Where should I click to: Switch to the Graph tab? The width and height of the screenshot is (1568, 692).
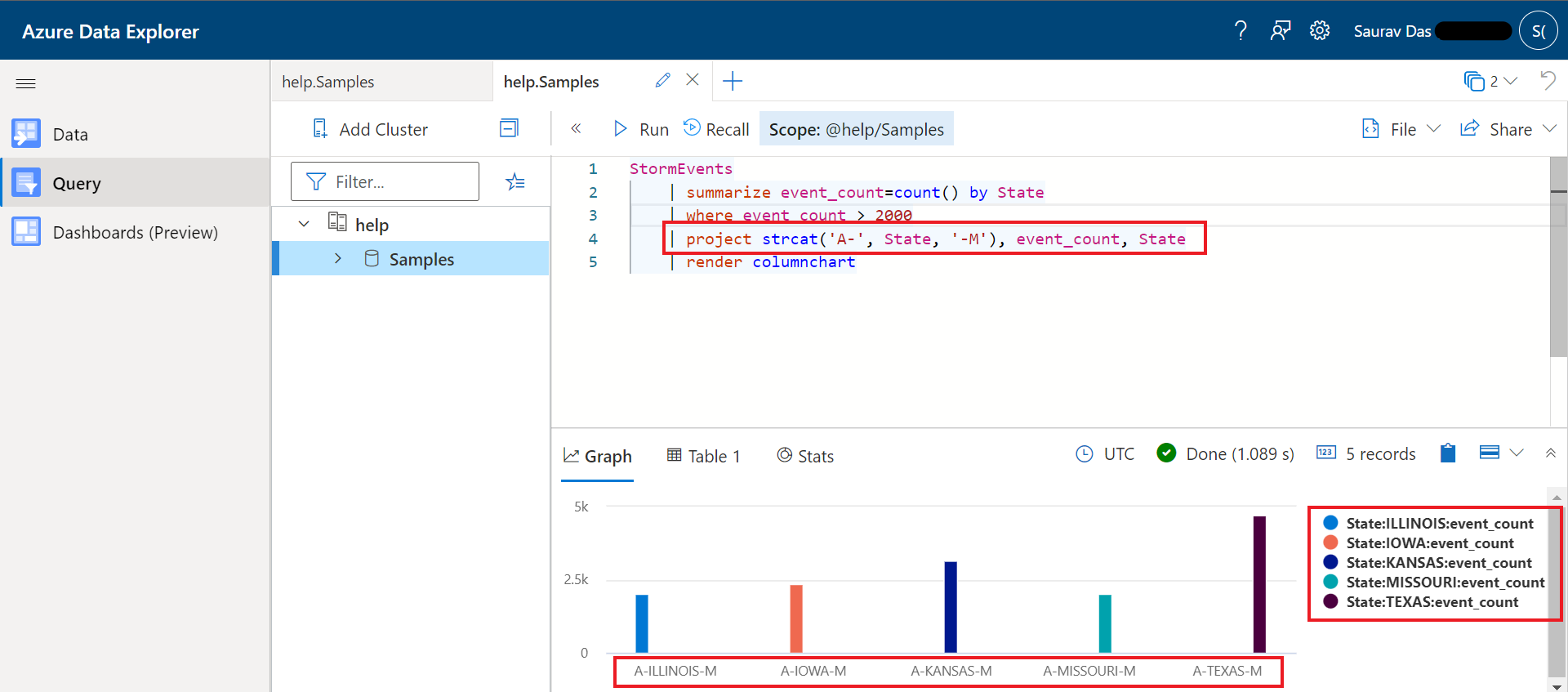click(598, 456)
